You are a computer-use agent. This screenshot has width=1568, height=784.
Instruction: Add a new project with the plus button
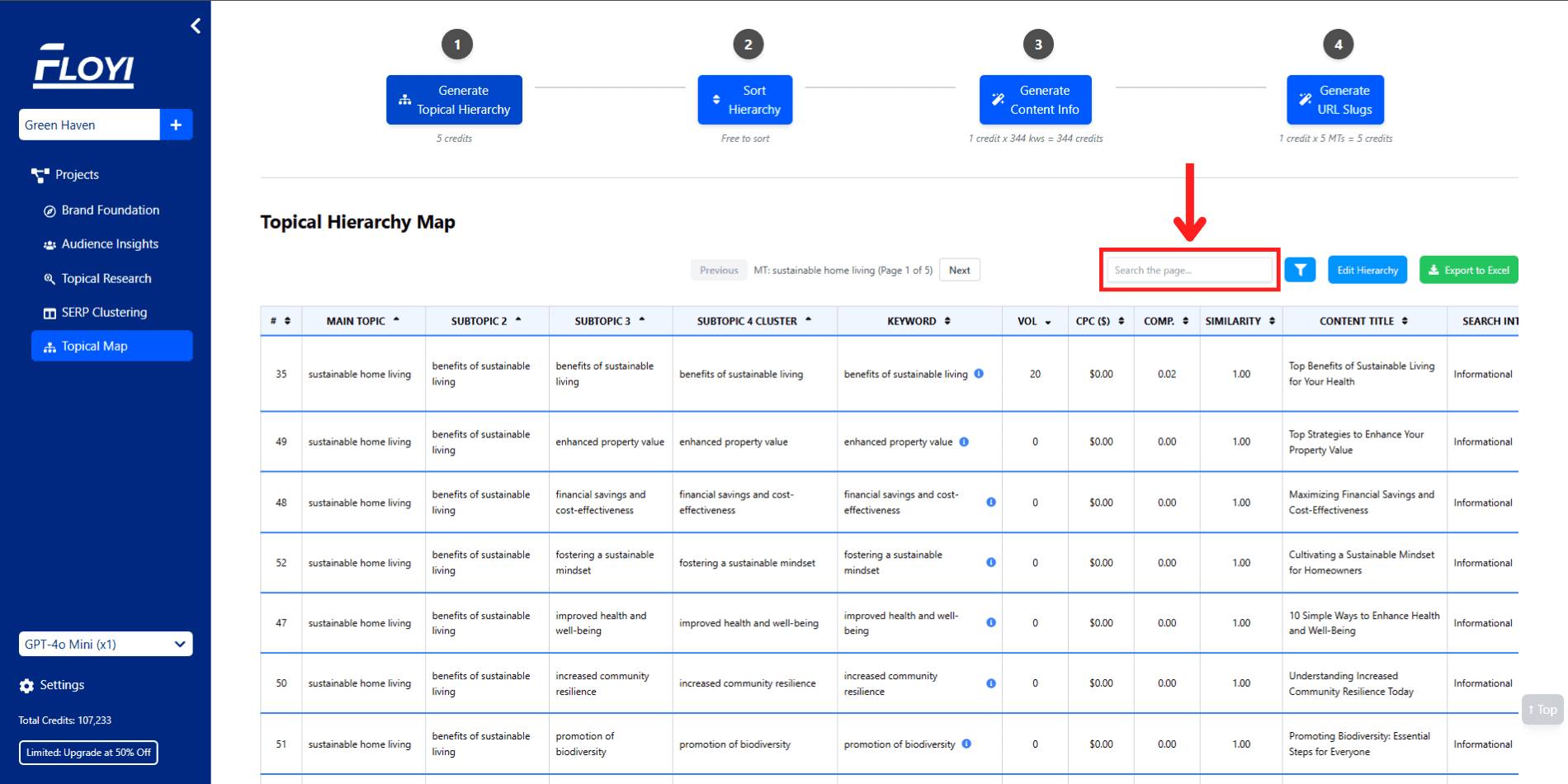[x=176, y=125]
